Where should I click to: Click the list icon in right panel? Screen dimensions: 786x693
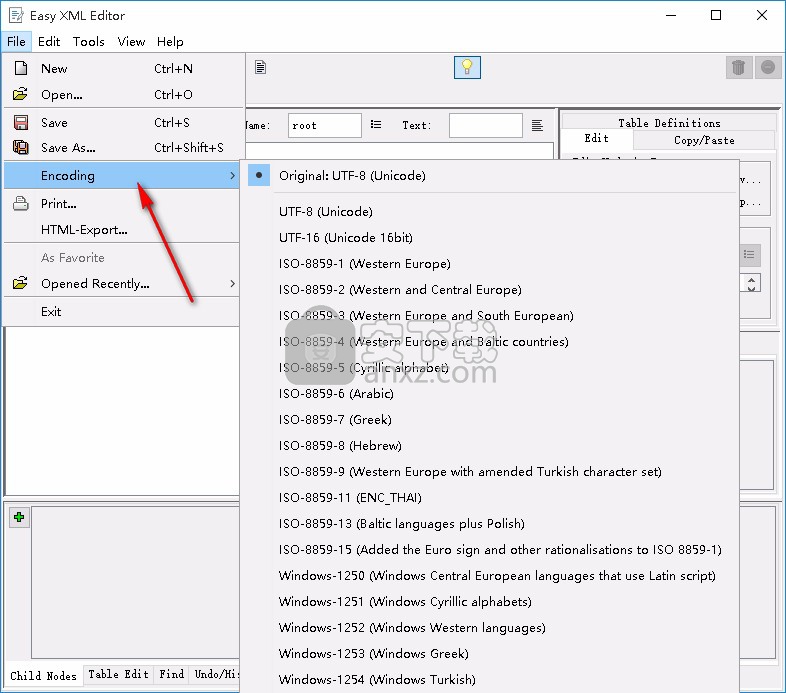pos(750,255)
